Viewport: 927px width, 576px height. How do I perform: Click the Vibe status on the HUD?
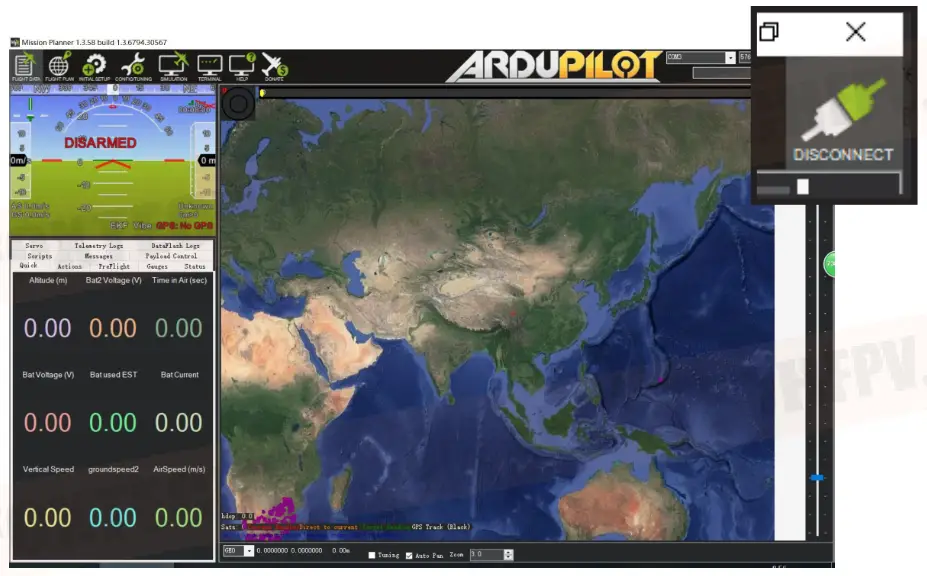pyautogui.click(x=142, y=225)
